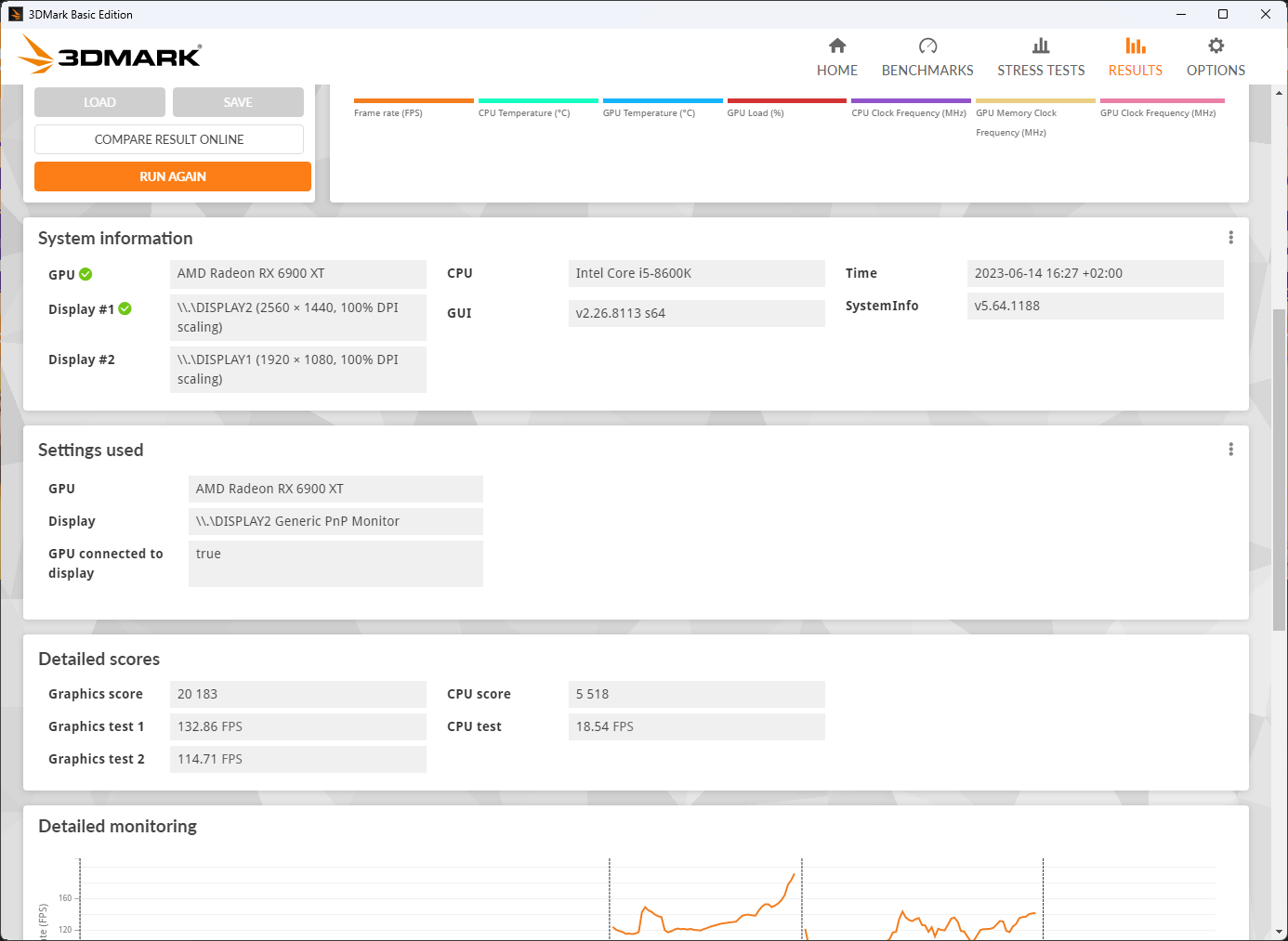Click the SAVE button
Screen dimensions: 1288x941
[x=238, y=102]
